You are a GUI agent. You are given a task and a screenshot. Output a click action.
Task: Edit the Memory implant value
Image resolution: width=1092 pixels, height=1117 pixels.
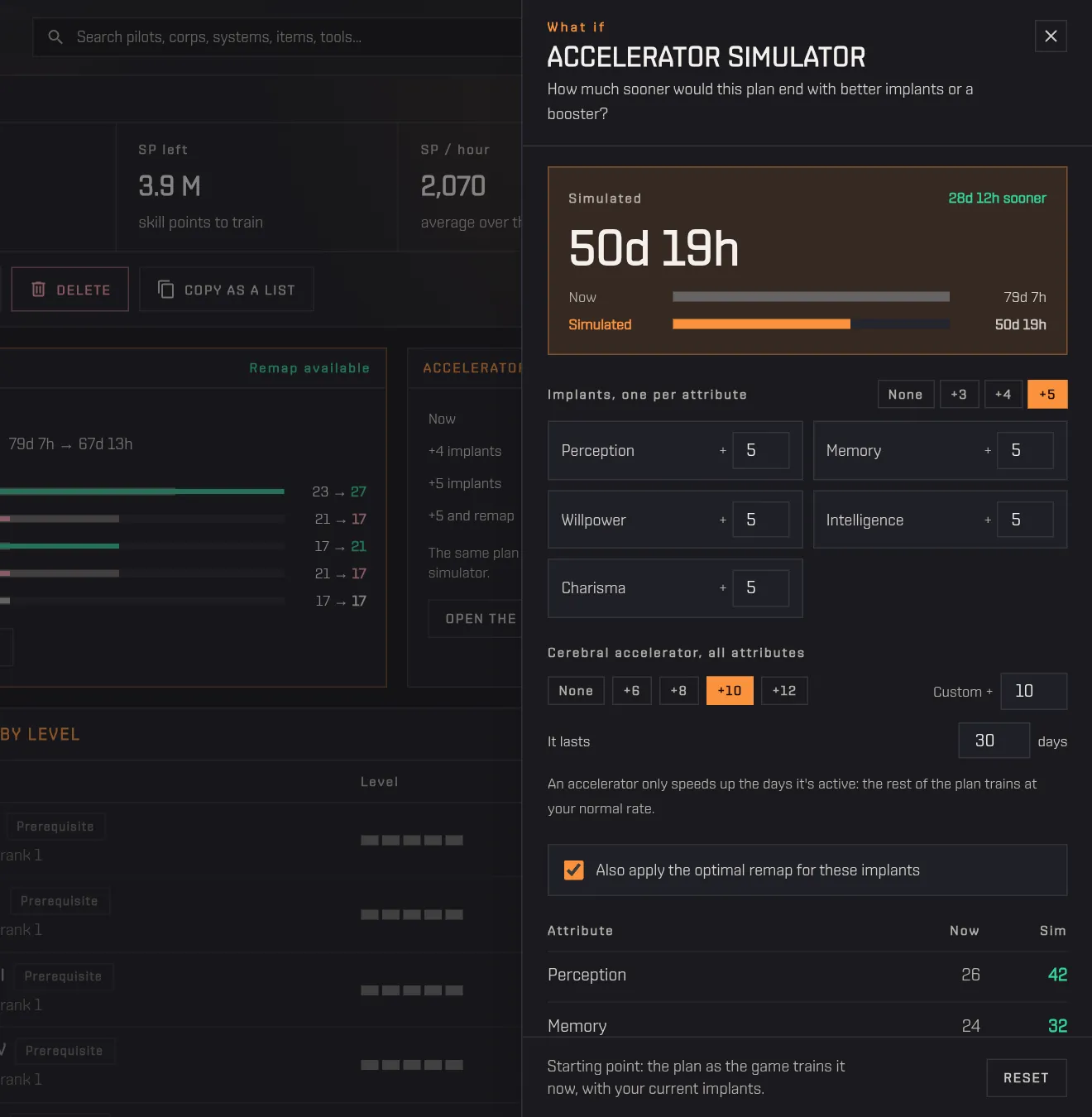pyautogui.click(x=1026, y=450)
